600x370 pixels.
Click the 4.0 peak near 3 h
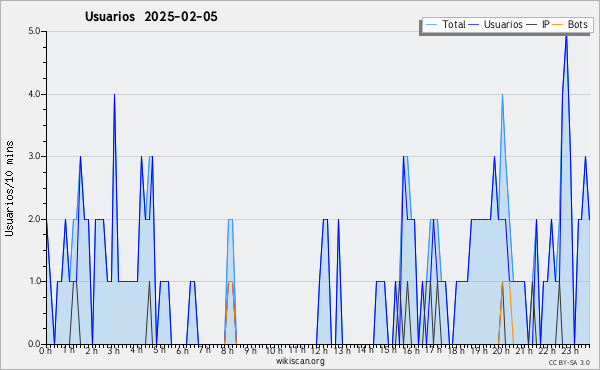[x=114, y=95]
